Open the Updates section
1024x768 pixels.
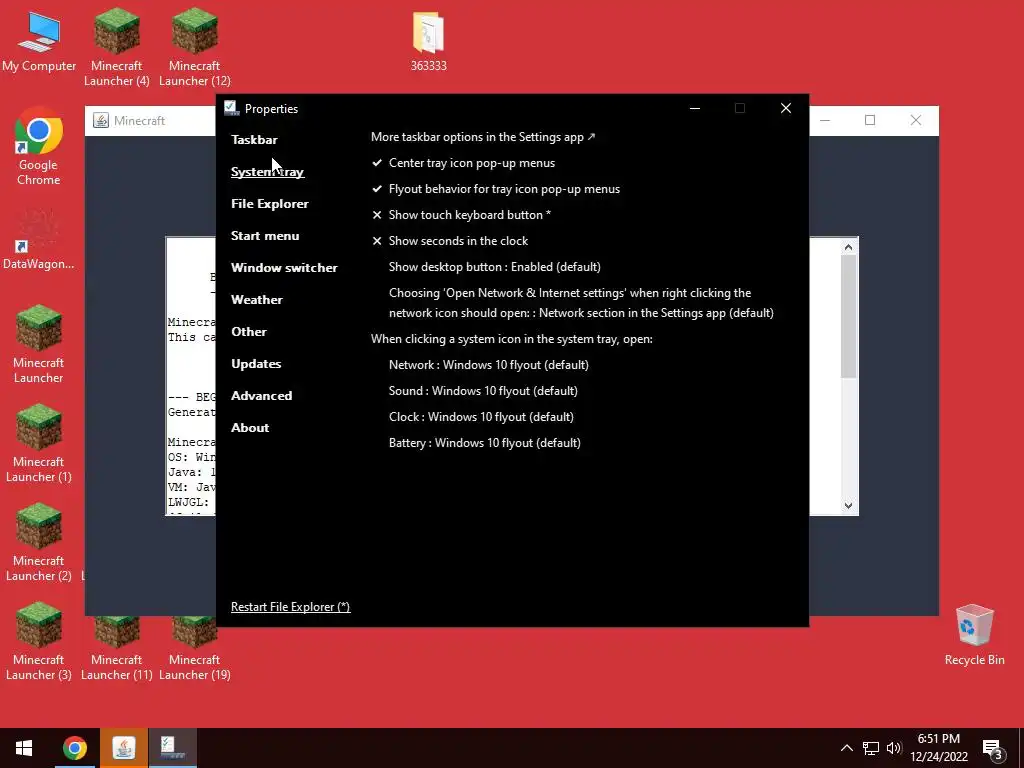(256, 364)
